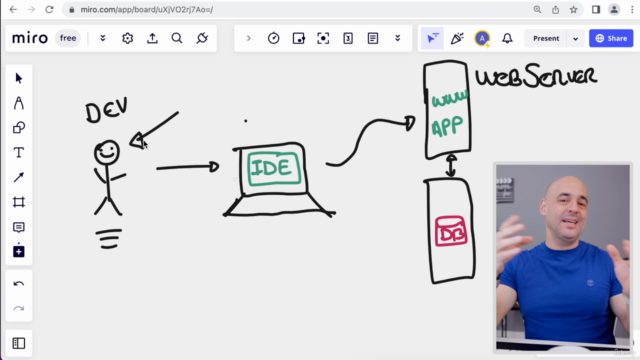The height and width of the screenshot is (360, 640).
Task: Share this page from address bar
Action: pos(555,9)
